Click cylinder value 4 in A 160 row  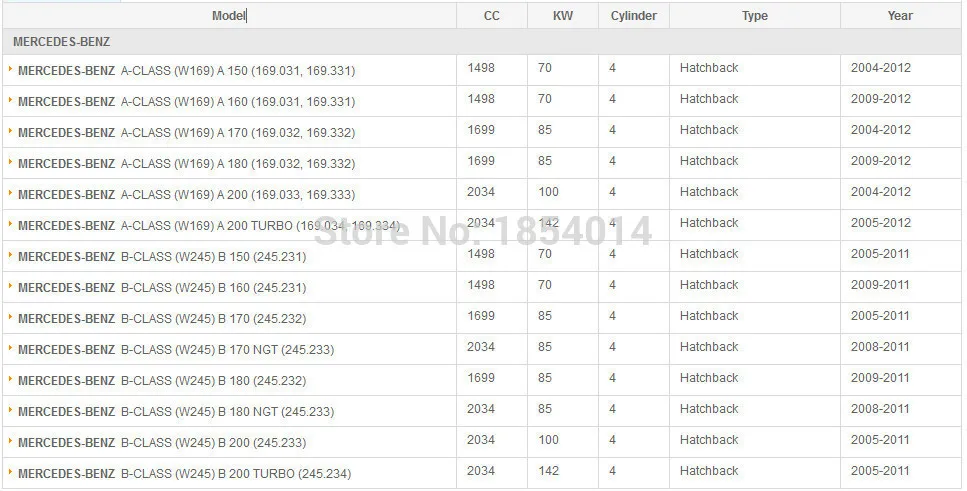tap(612, 99)
